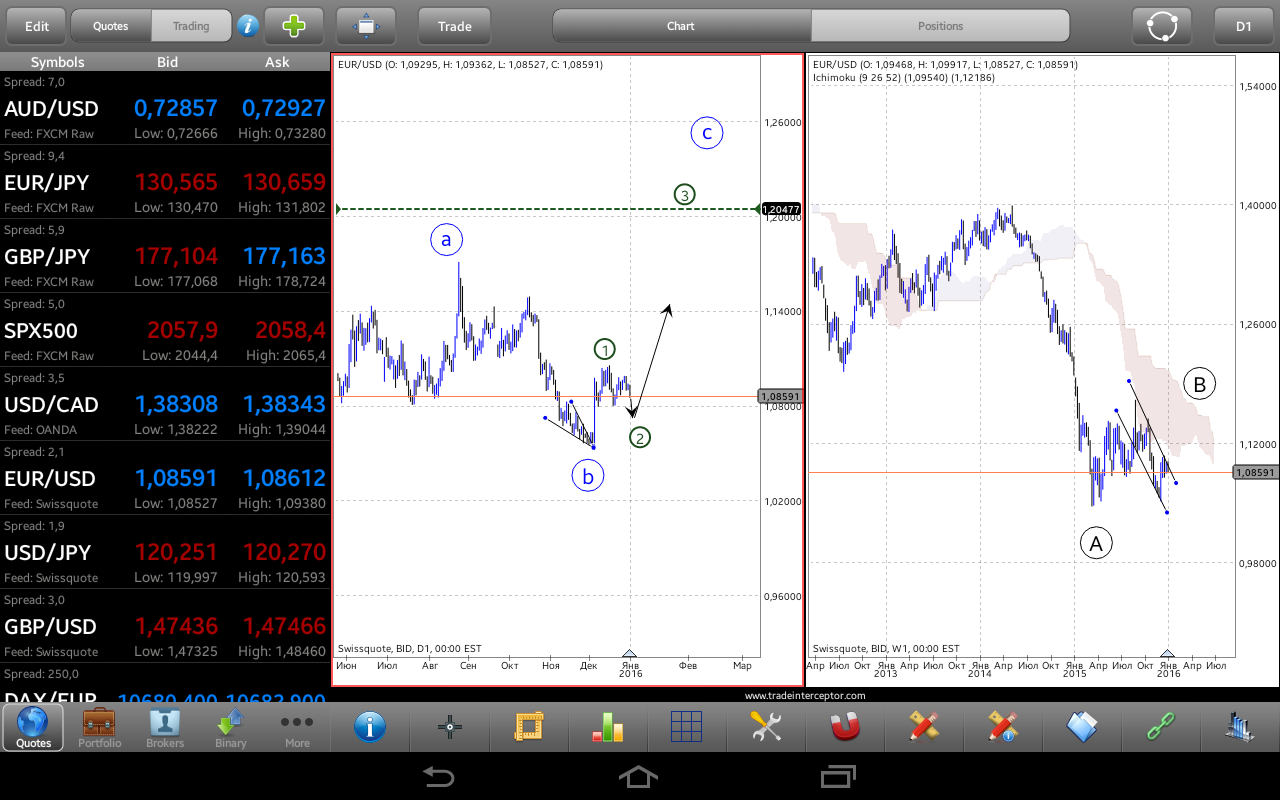Tap the circular refresh icon

tap(1162, 26)
